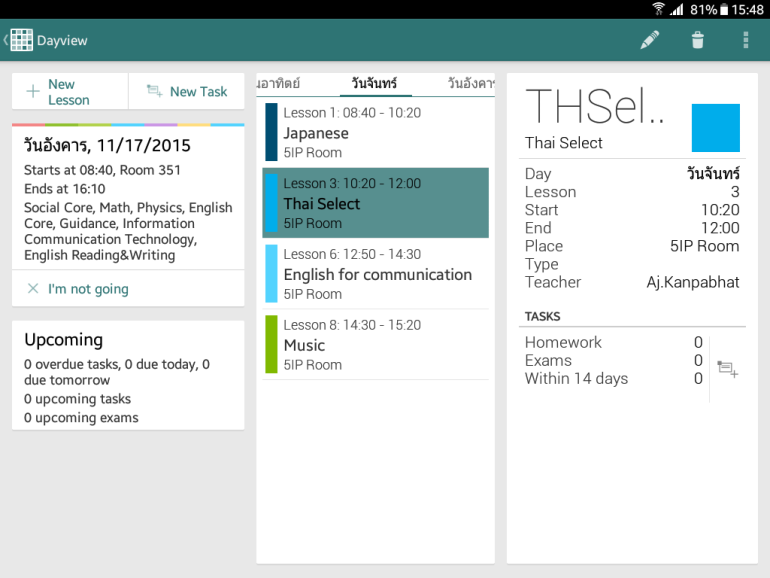This screenshot has width=770, height=578.
Task: Open the Upcoming tasks card
Action: tap(128, 376)
